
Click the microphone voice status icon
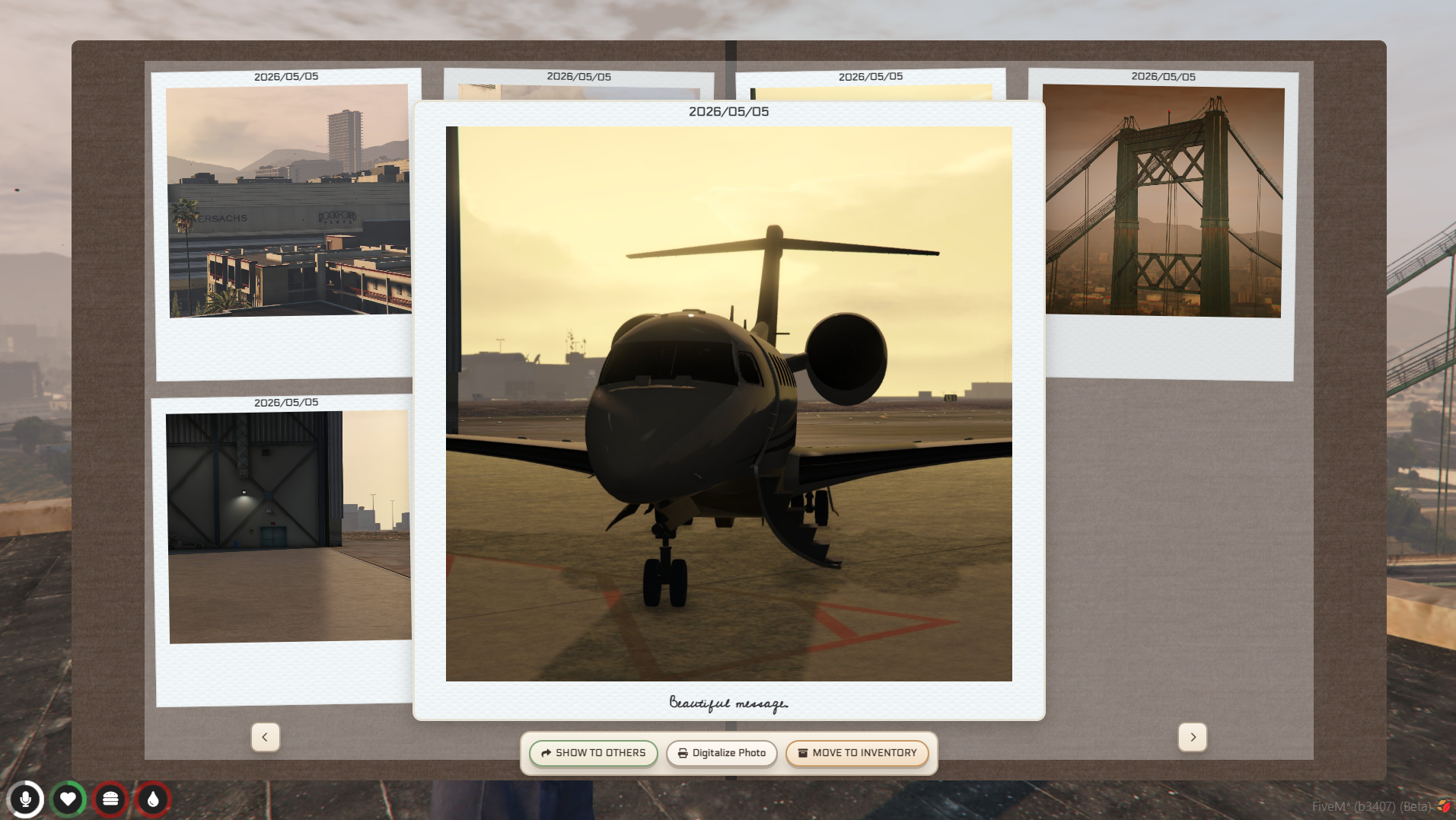(x=25, y=799)
